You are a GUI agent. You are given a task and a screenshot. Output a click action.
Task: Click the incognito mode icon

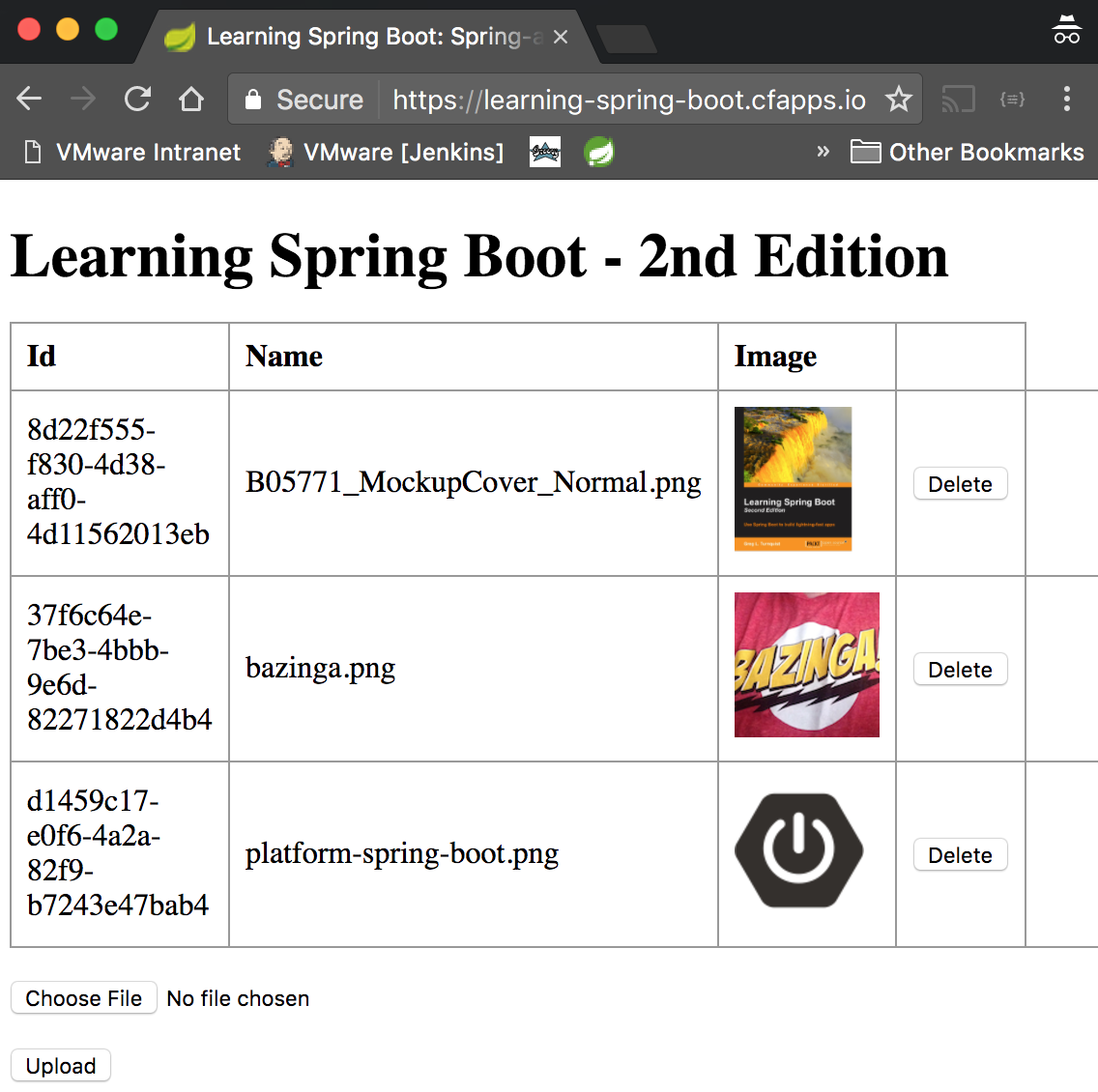tap(1066, 29)
